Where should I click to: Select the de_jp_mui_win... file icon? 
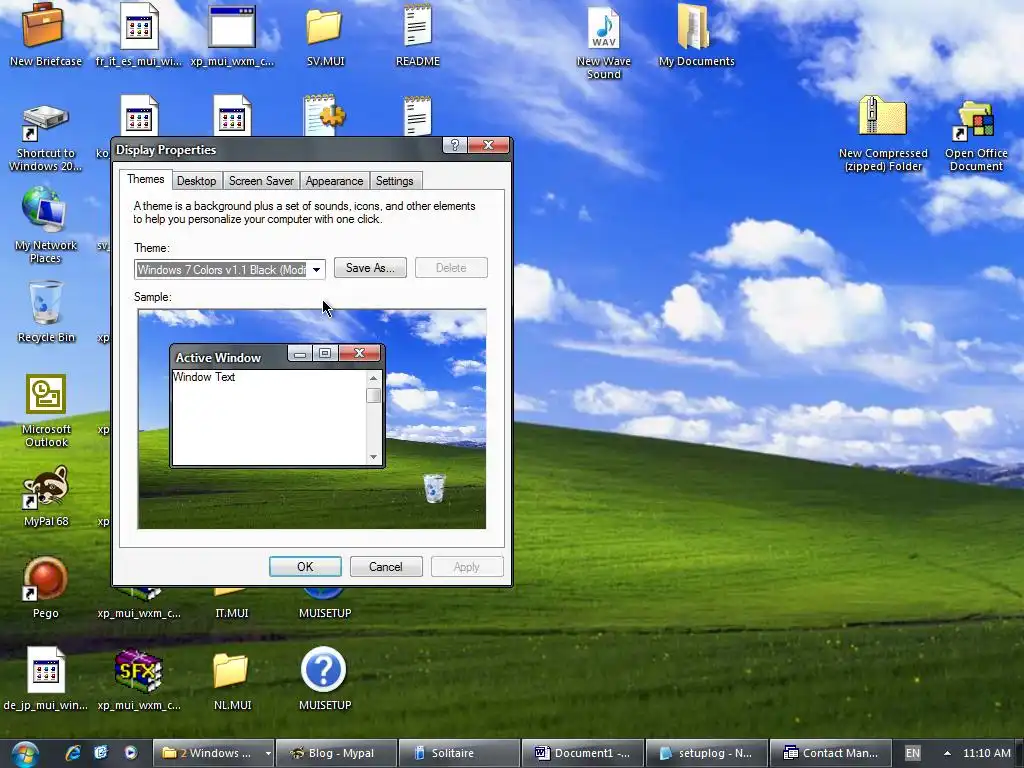(46, 679)
